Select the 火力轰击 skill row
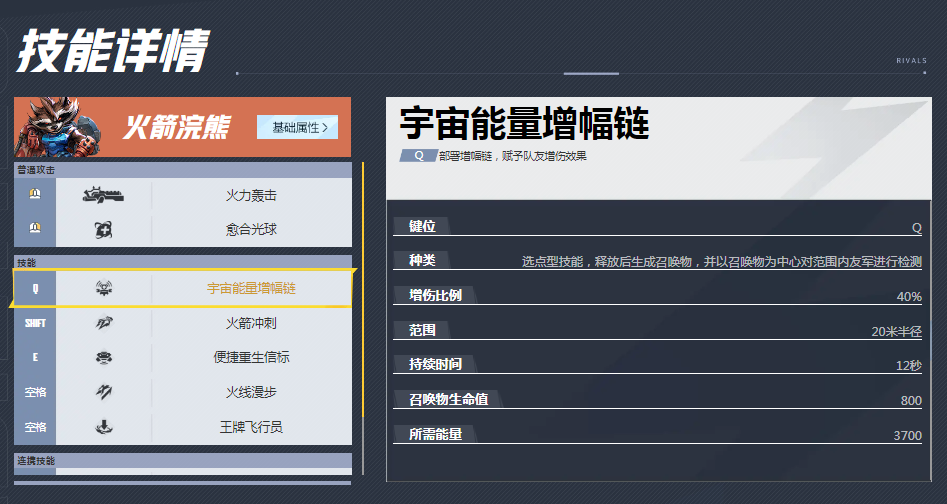947x504 pixels. [x=250, y=195]
